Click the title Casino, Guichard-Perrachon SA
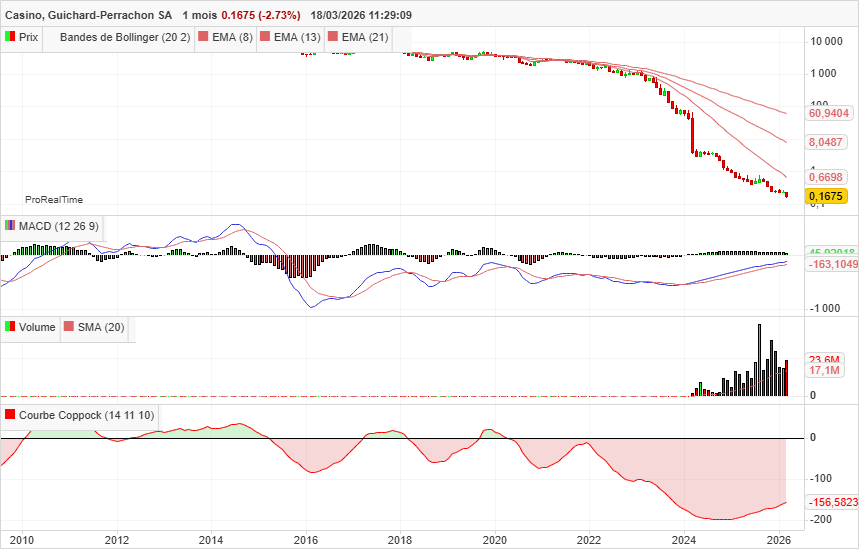 pyautogui.click(x=88, y=15)
